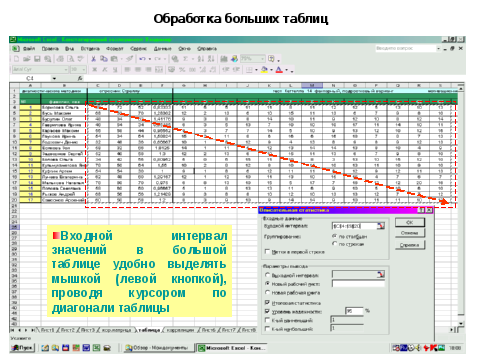The width and height of the screenshot is (480, 360).
Task: Tick the 'К-ый наибольший' checkbox
Action: [x=267, y=329]
